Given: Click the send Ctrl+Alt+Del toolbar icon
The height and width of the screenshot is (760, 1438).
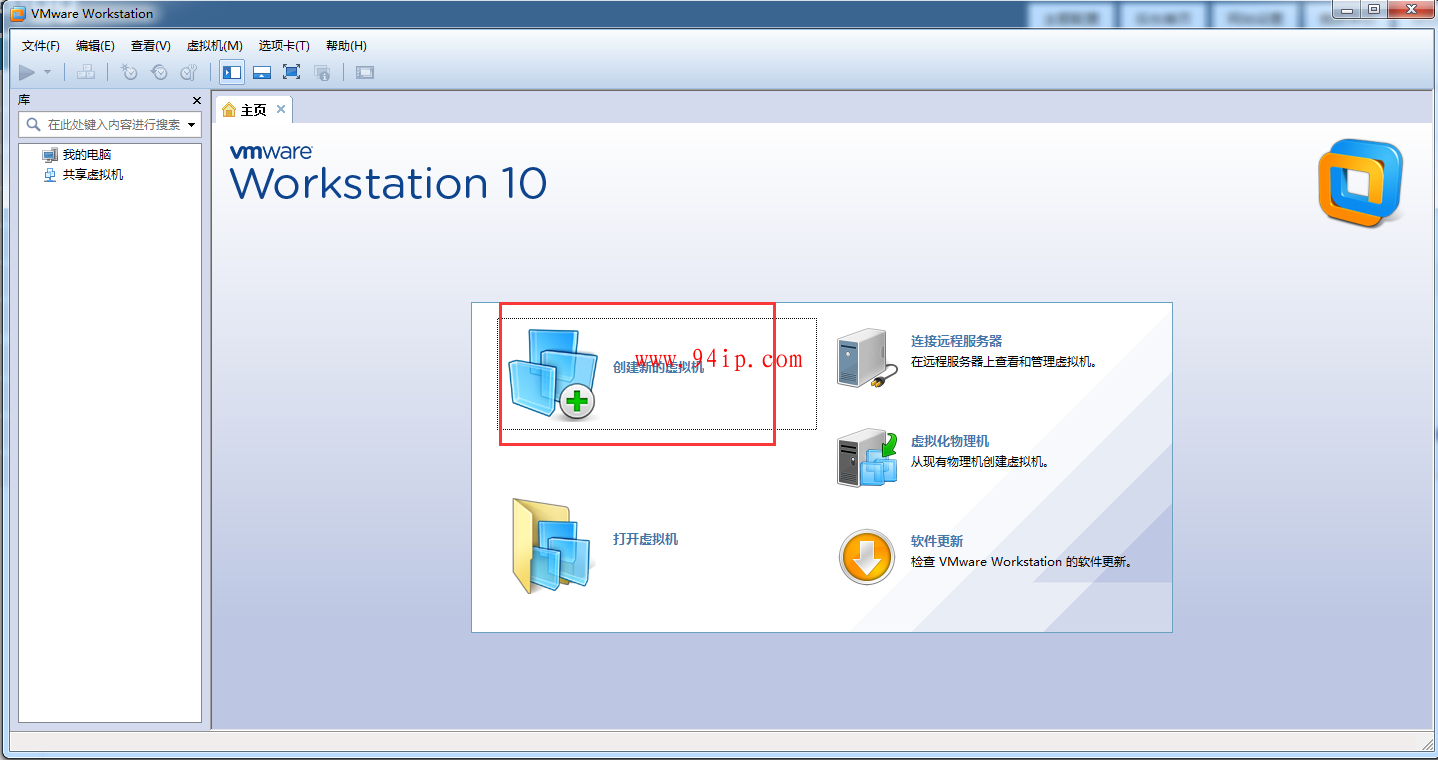Looking at the screenshot, I should click(86, 72).
